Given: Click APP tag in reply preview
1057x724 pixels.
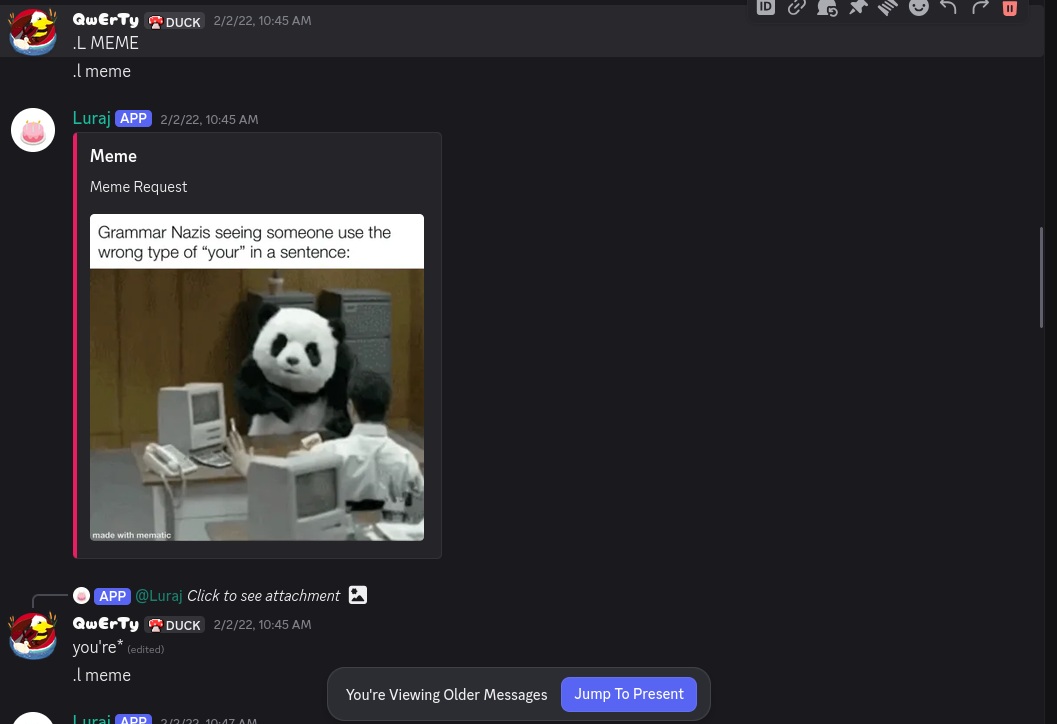Looking at the screenshot, I should click(x=113, y=596).
